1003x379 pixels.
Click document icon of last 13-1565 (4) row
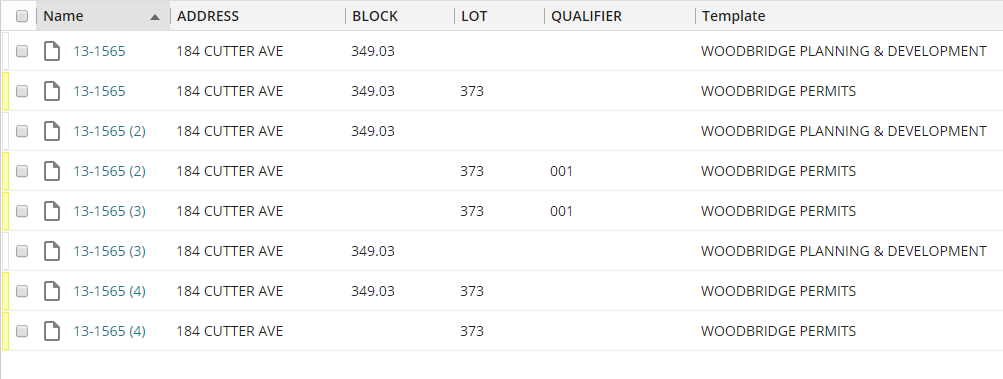pyautogui.click(x=52, y=331)
